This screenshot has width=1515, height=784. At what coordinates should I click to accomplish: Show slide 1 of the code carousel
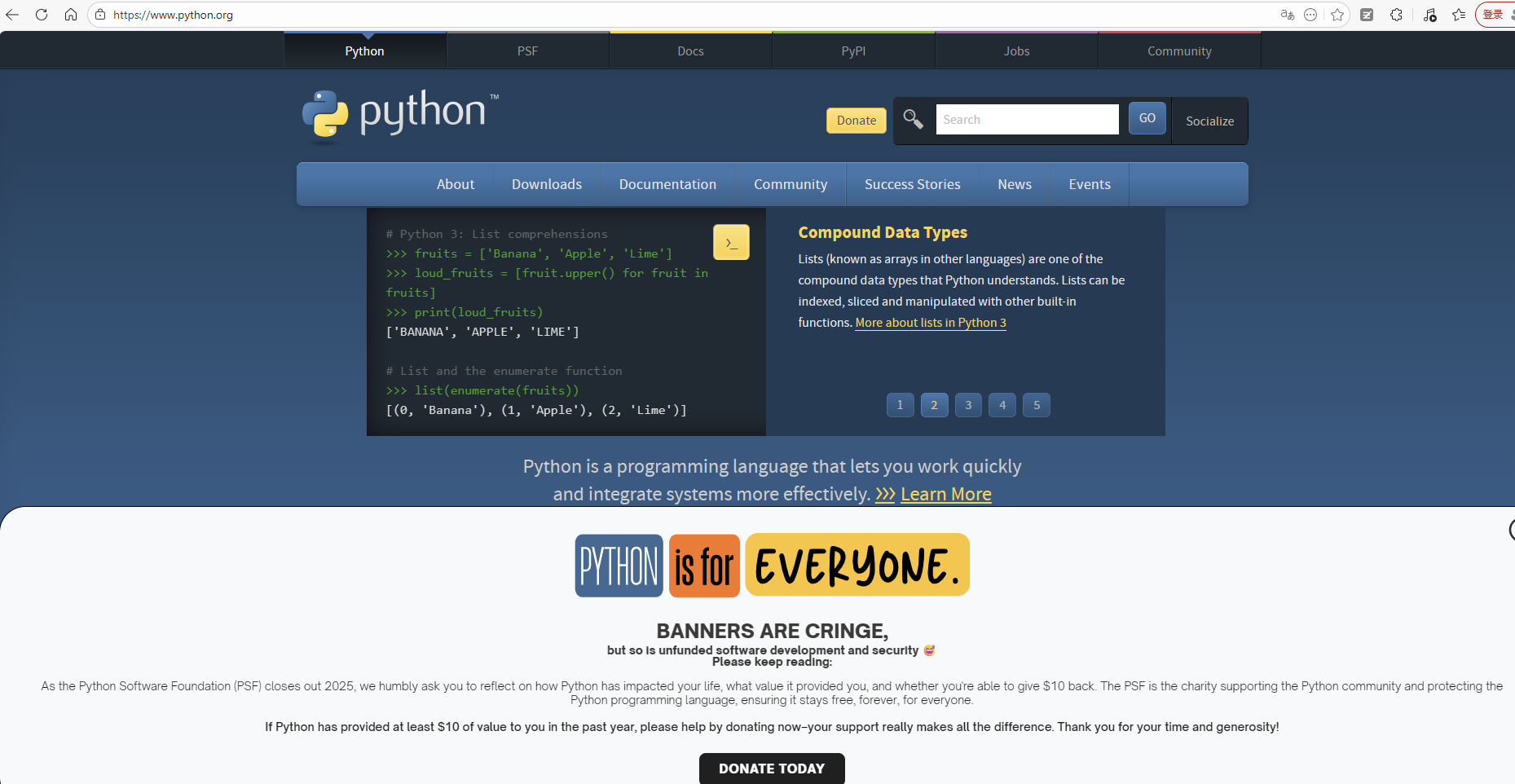(900, 405)
